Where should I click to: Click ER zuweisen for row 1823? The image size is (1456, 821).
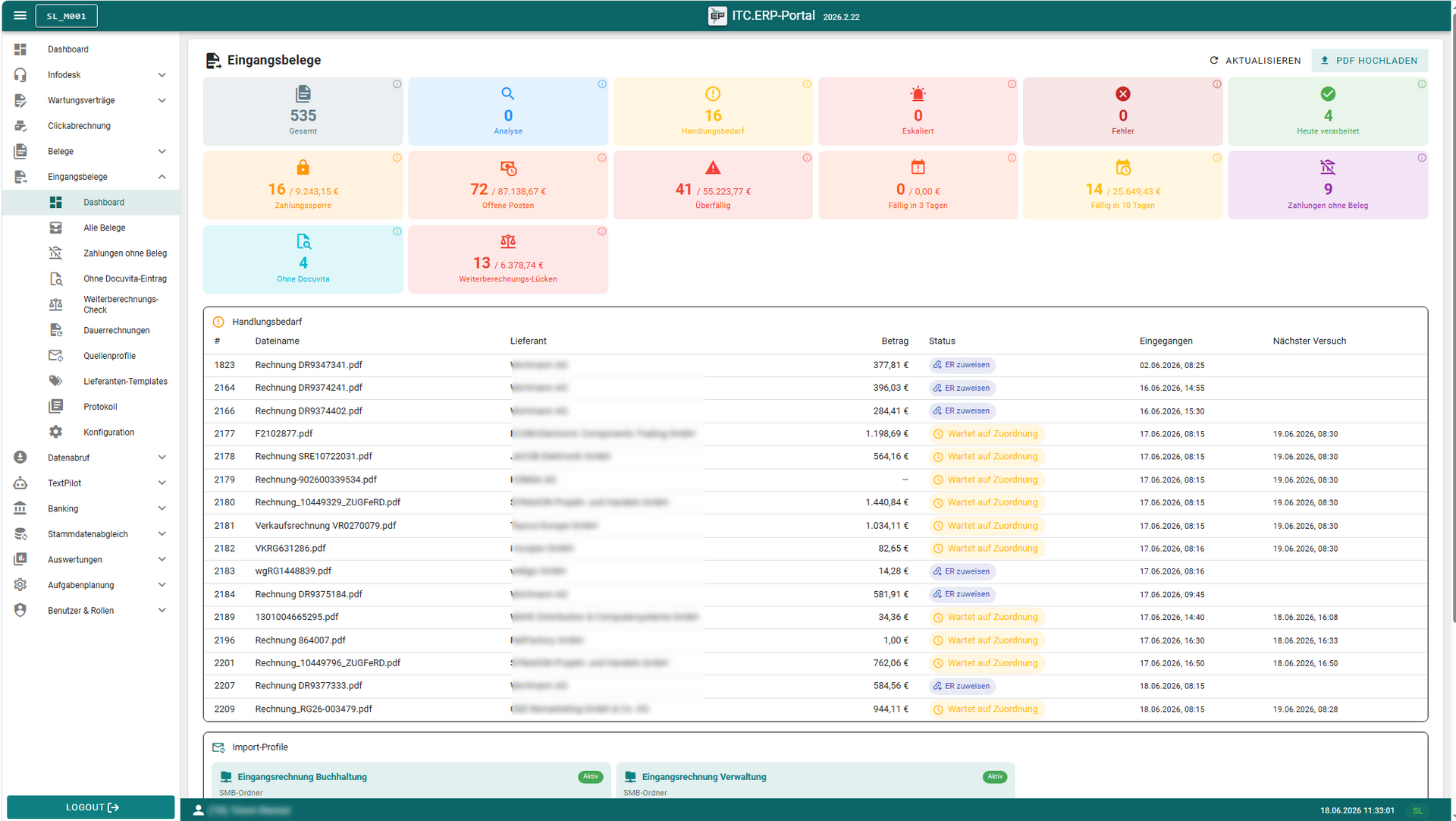962,365
